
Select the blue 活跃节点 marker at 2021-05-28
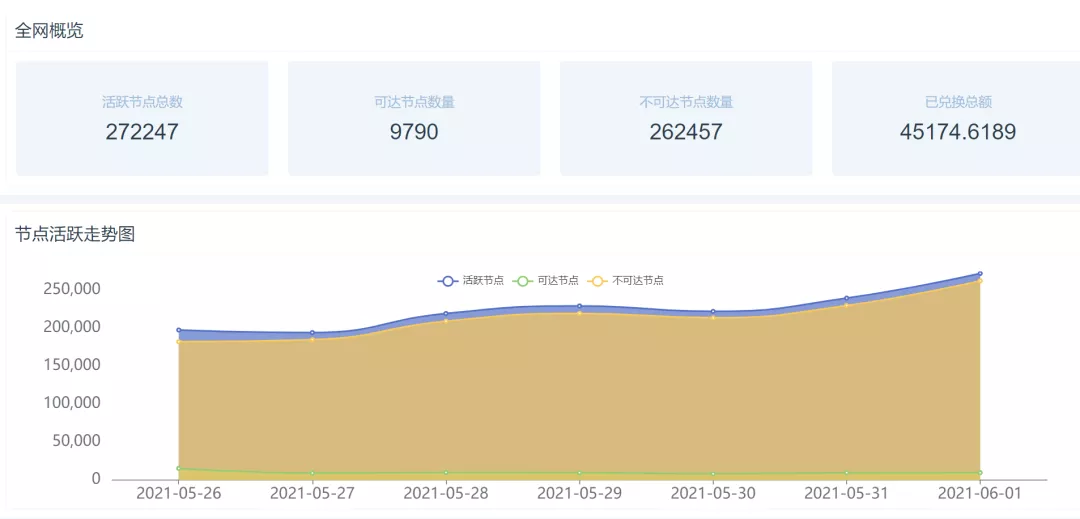click(x=446, y=314)
